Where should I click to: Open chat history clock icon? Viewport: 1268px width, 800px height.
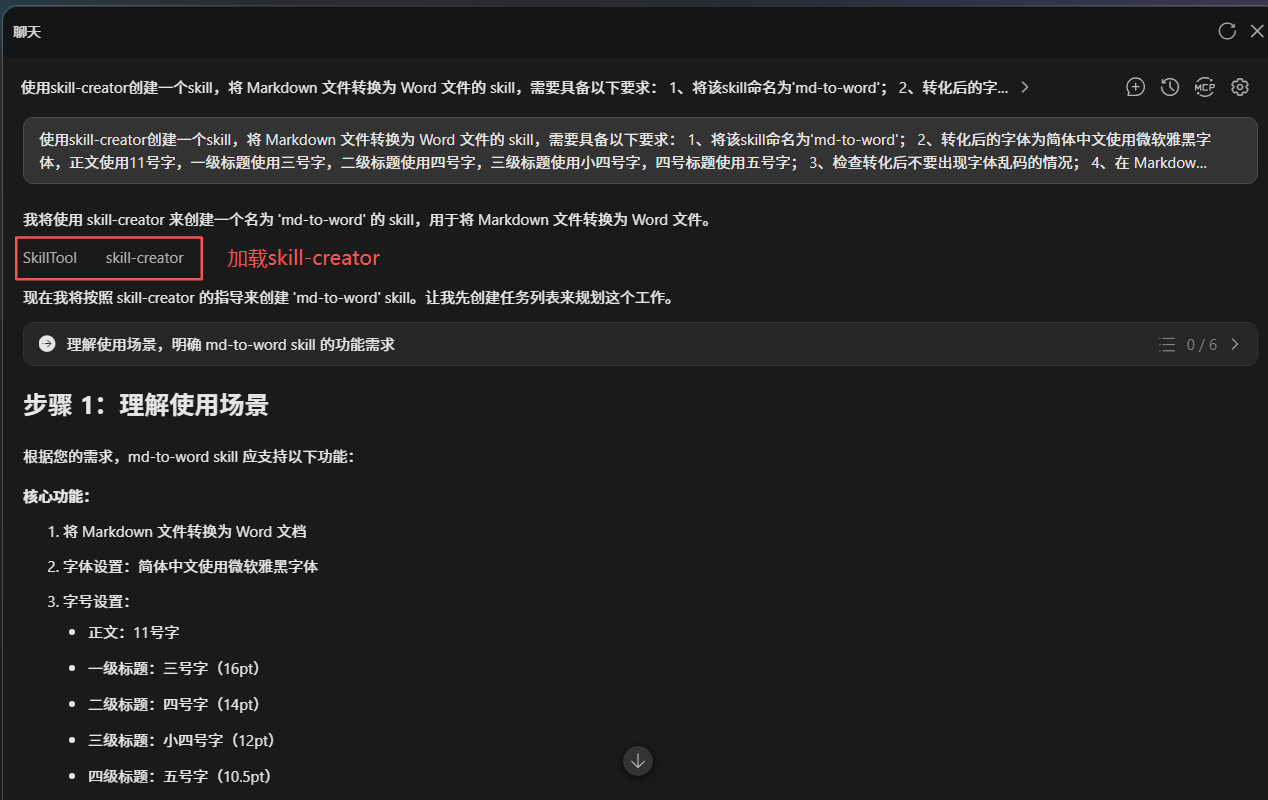(x=1170, y=87)
